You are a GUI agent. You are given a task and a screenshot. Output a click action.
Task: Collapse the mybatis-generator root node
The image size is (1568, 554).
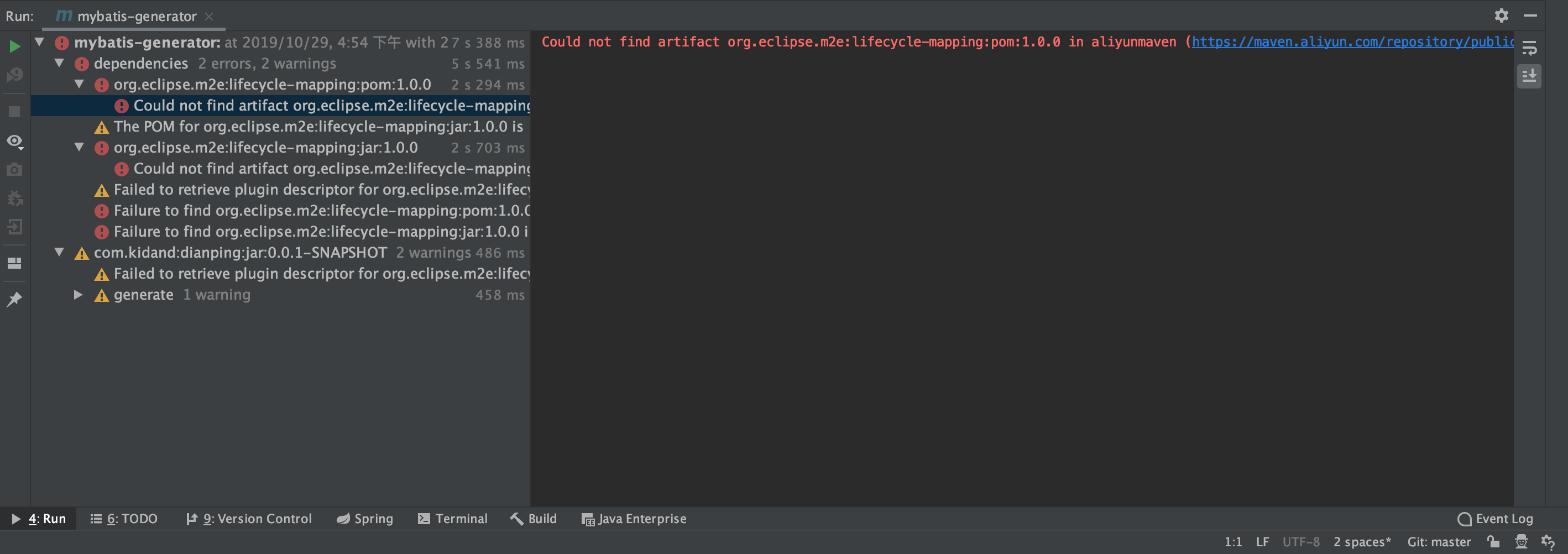[40, 42]
